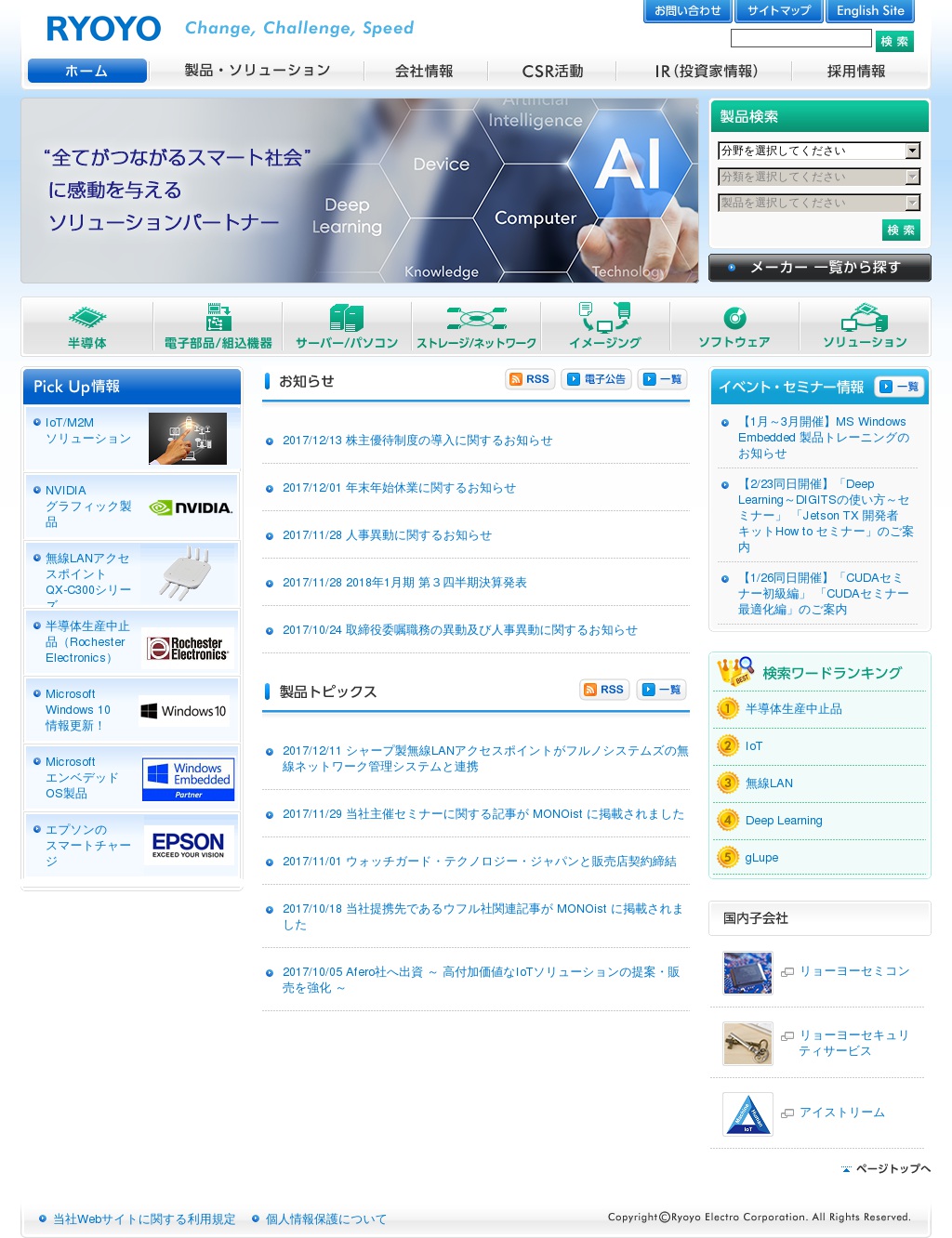Expand the 分野を選択してください dropdown
The width and height of the screenshot is (952, 1238).
pyautogui.click(x=819, y=151)
